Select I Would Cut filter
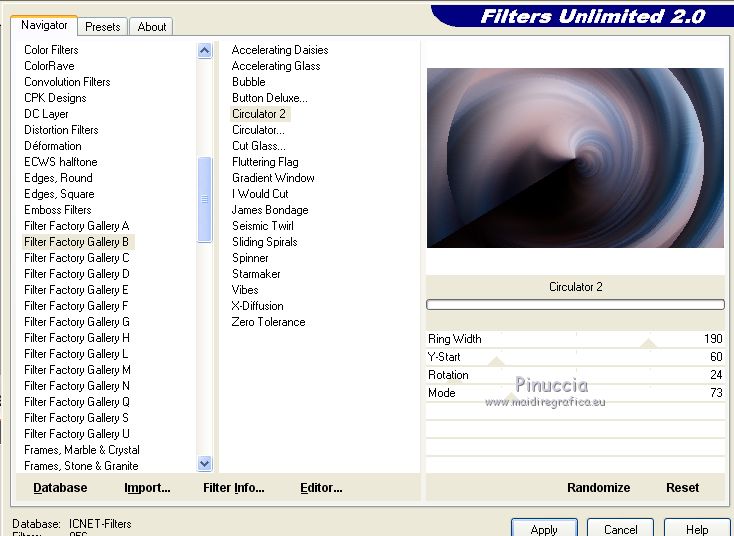The height and width of the screenshot is (536, 734). click(260, 193)
